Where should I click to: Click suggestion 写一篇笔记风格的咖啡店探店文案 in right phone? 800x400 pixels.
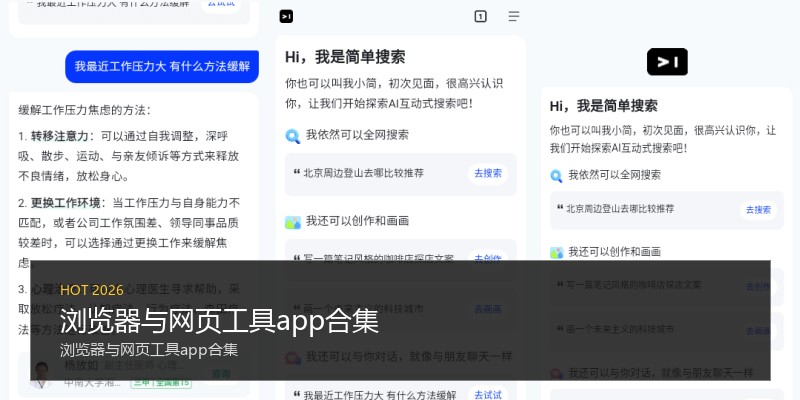pos(634,285)
